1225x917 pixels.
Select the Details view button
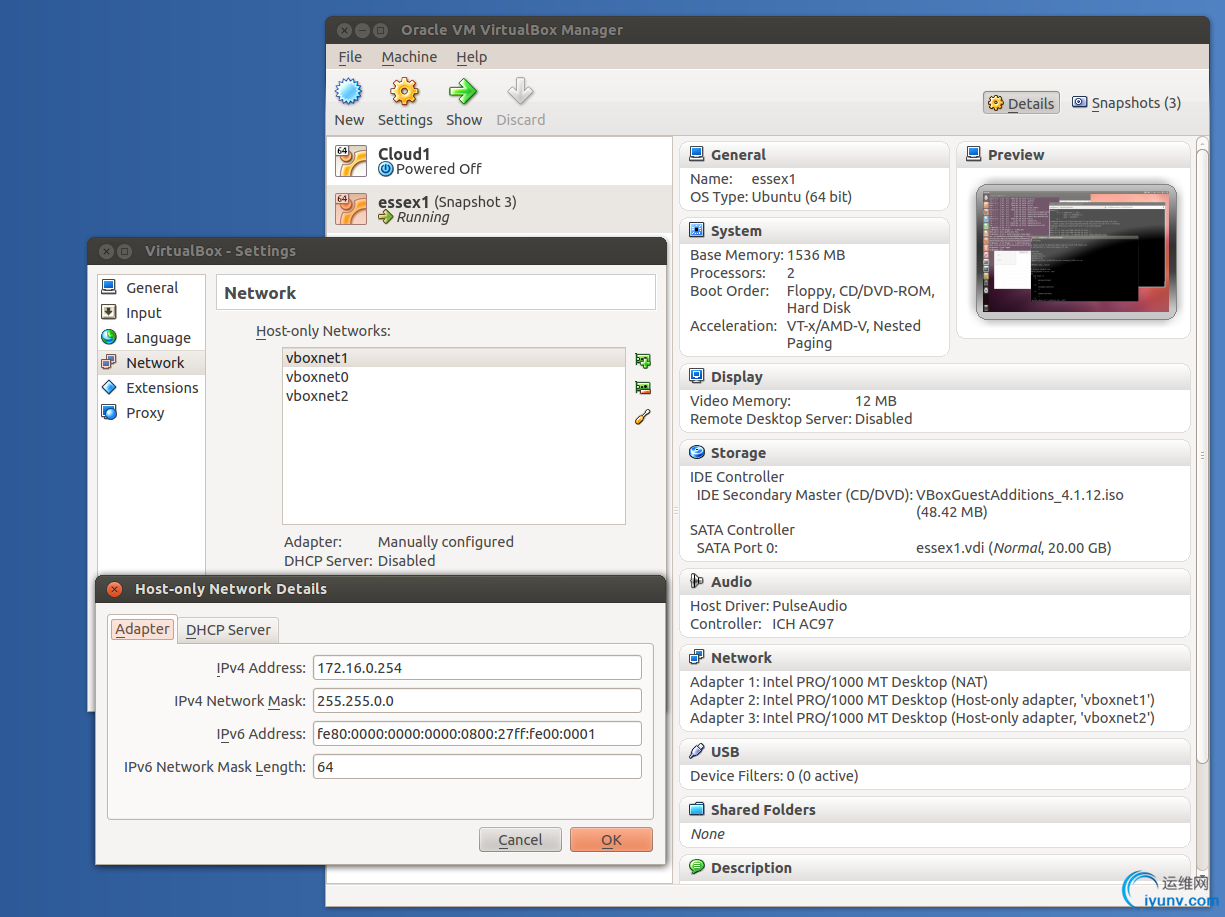[x=1021, y=103]
